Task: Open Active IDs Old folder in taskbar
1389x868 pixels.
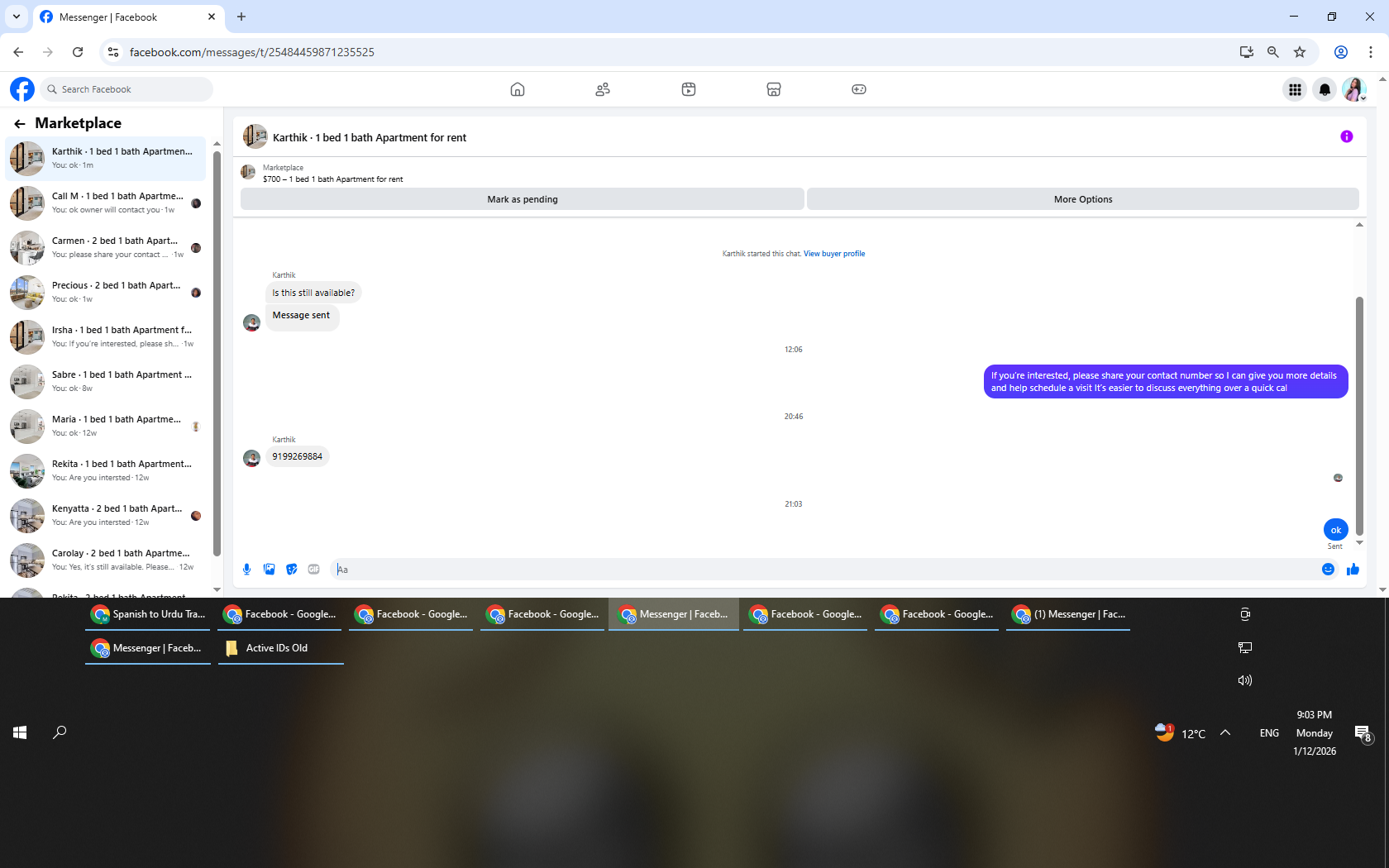Action: [x=281, y=648]
